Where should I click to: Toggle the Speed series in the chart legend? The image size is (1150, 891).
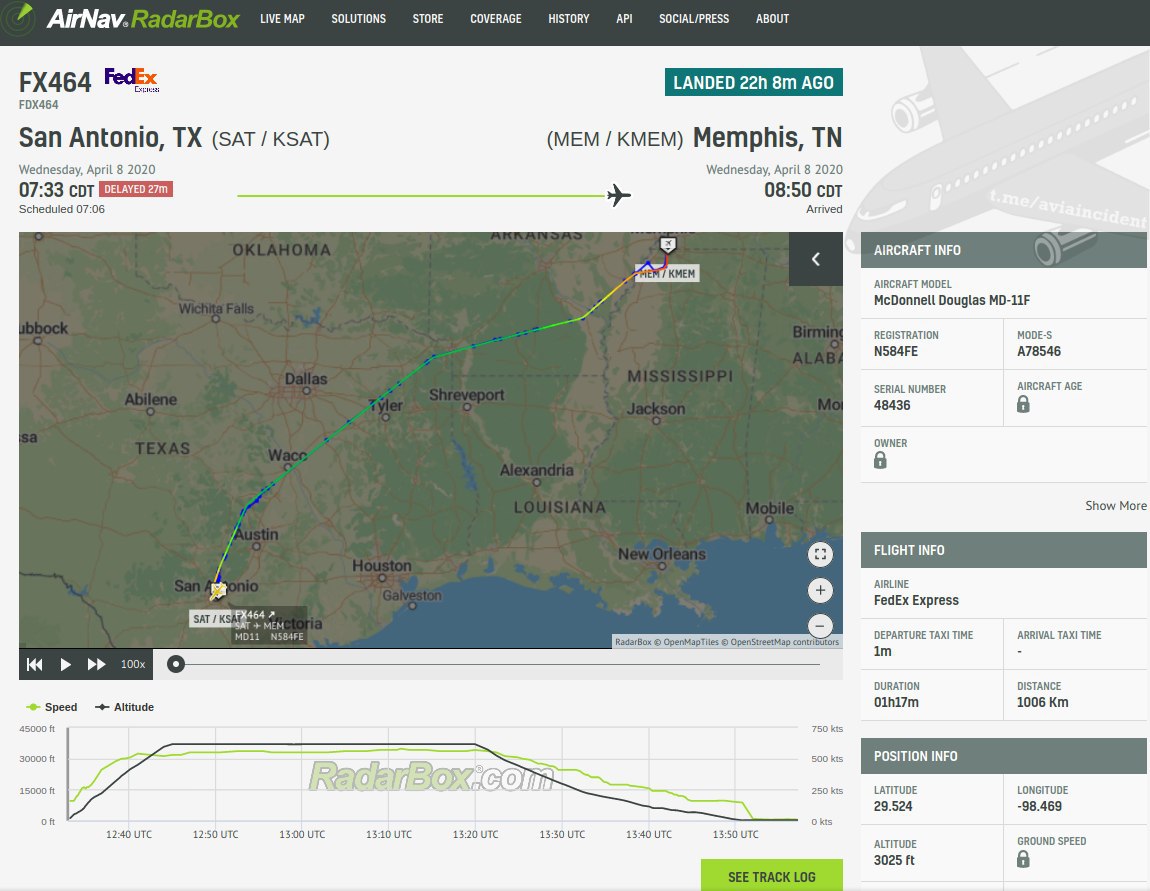coord(51,707)
